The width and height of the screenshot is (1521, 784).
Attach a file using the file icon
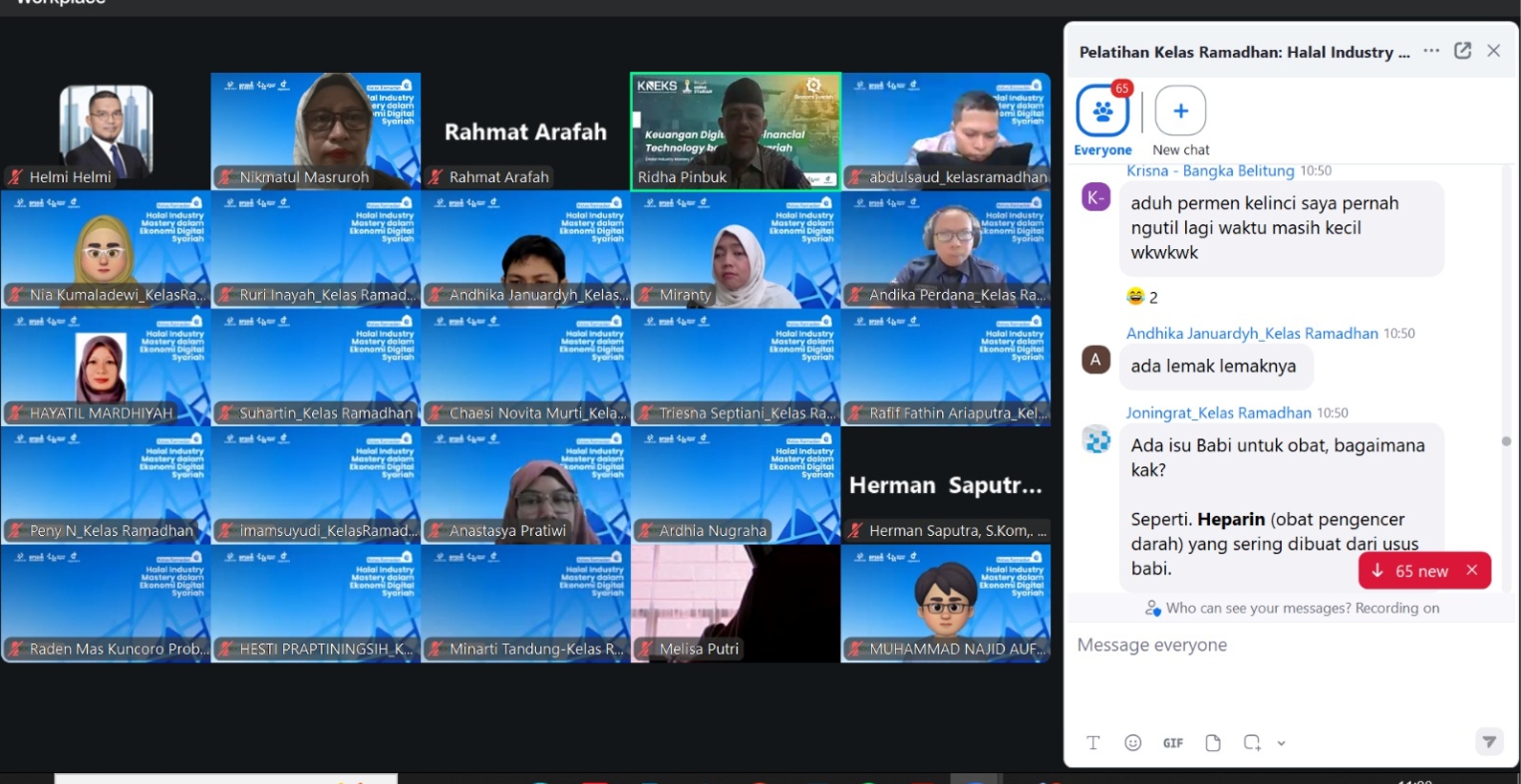tap(1213, 743)
